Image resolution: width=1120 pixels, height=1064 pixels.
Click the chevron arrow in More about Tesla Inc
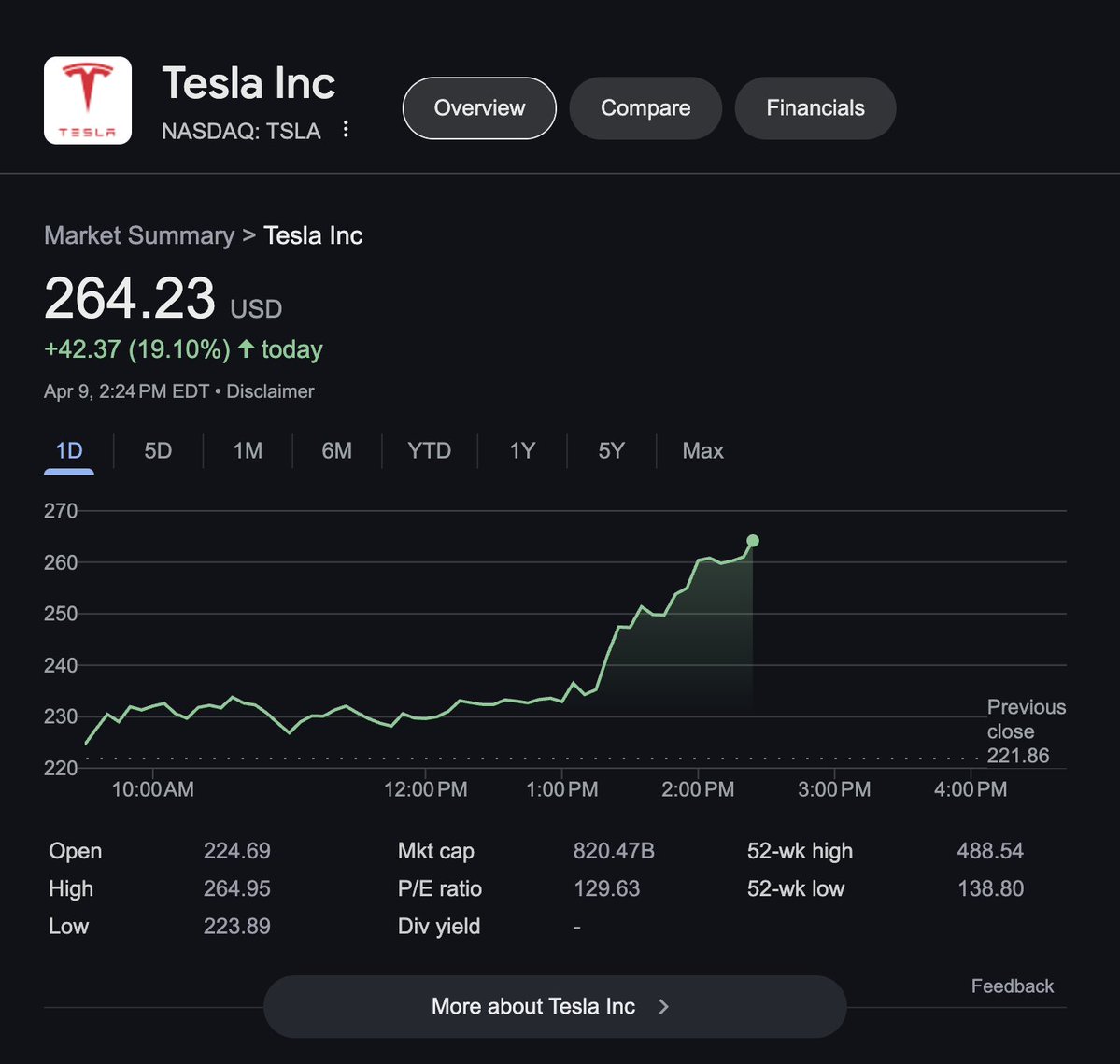click(x=663, y=1006)
